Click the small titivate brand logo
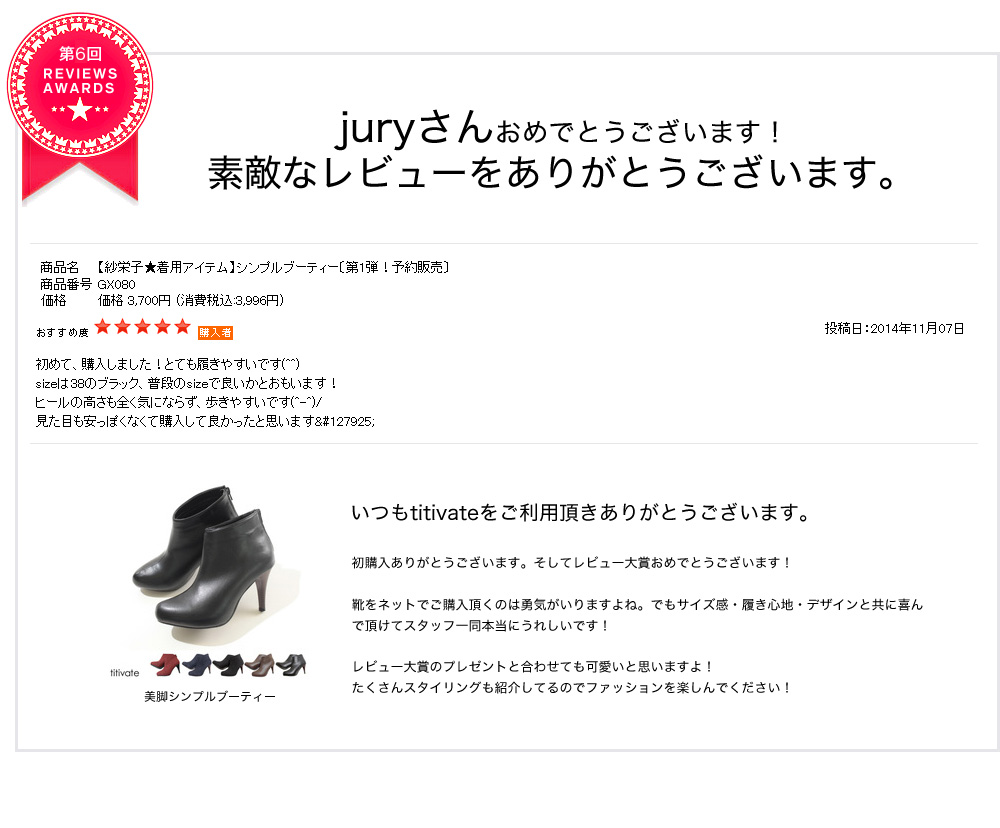Viewport: 1000px width, 828px height. 124,672
